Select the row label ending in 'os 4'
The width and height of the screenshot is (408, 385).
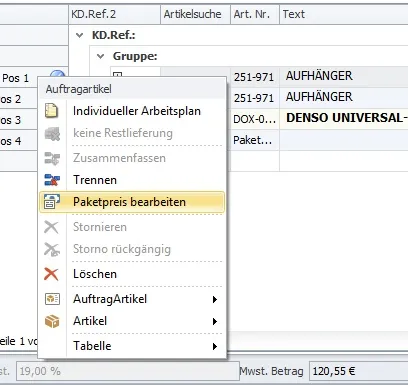11,141
